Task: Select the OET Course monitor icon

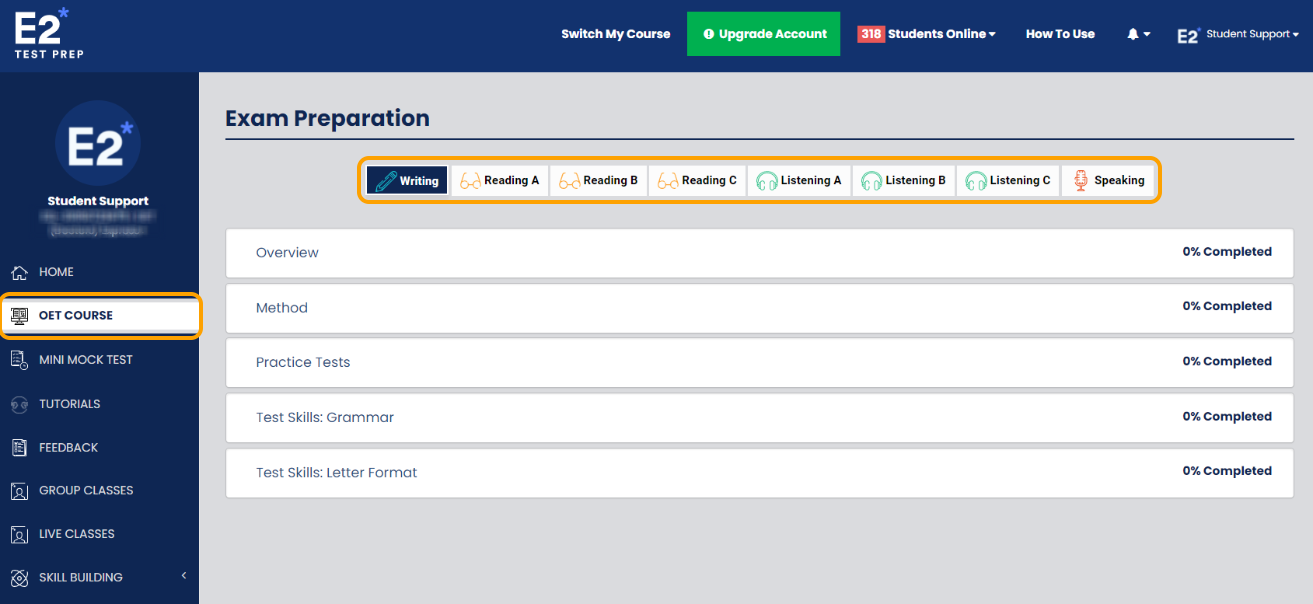Action: (18, 316)
